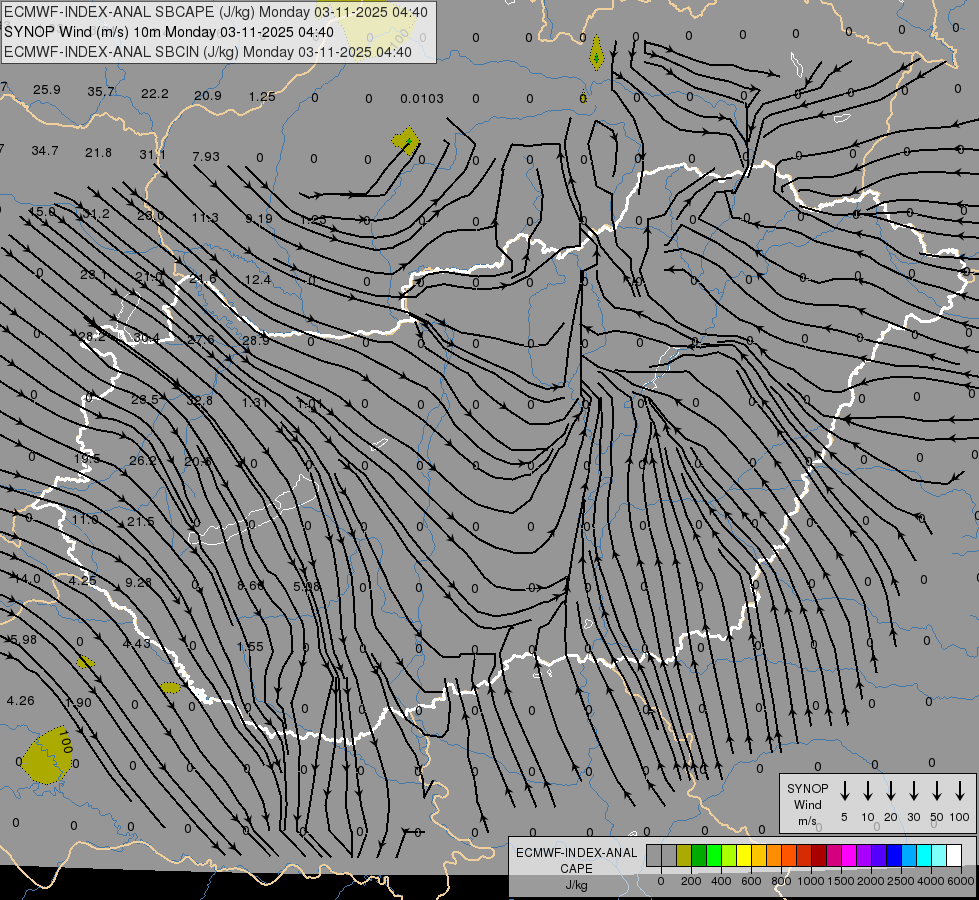Click the map value 9.28

pos(139,582)
